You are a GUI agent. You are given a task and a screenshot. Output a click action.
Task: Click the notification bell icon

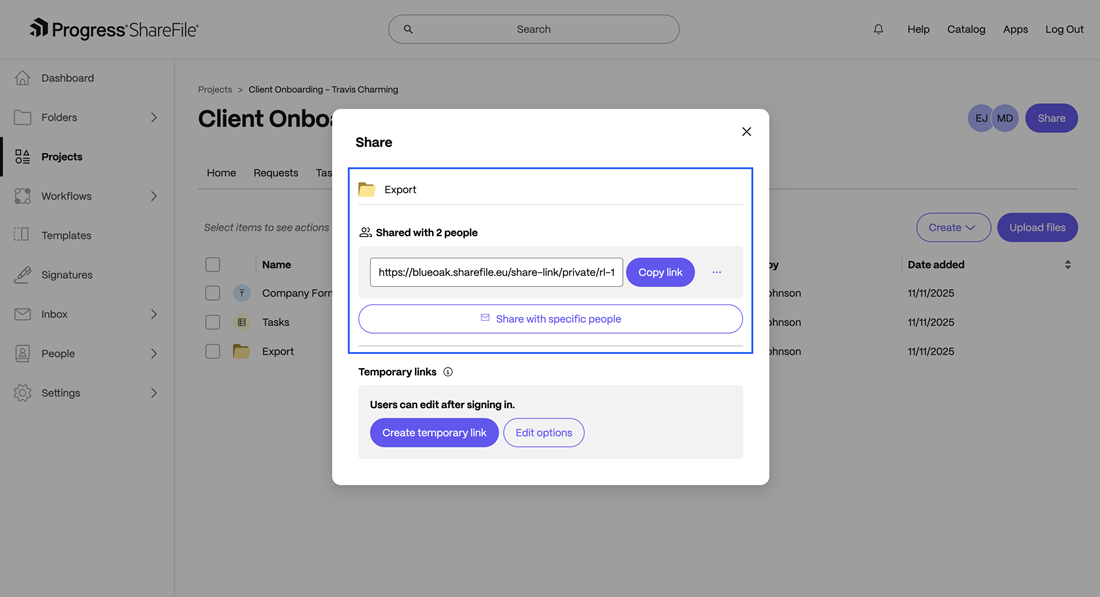878,29
